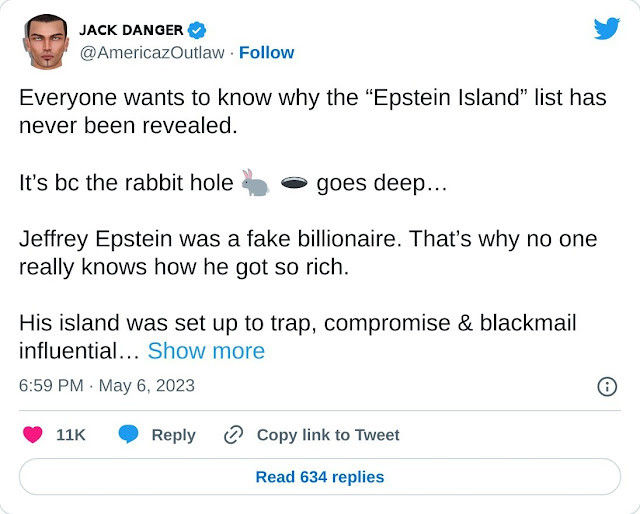Click the hole emoji in the tweet
This screenshot has height=514, width=640.
click(294, 183)
